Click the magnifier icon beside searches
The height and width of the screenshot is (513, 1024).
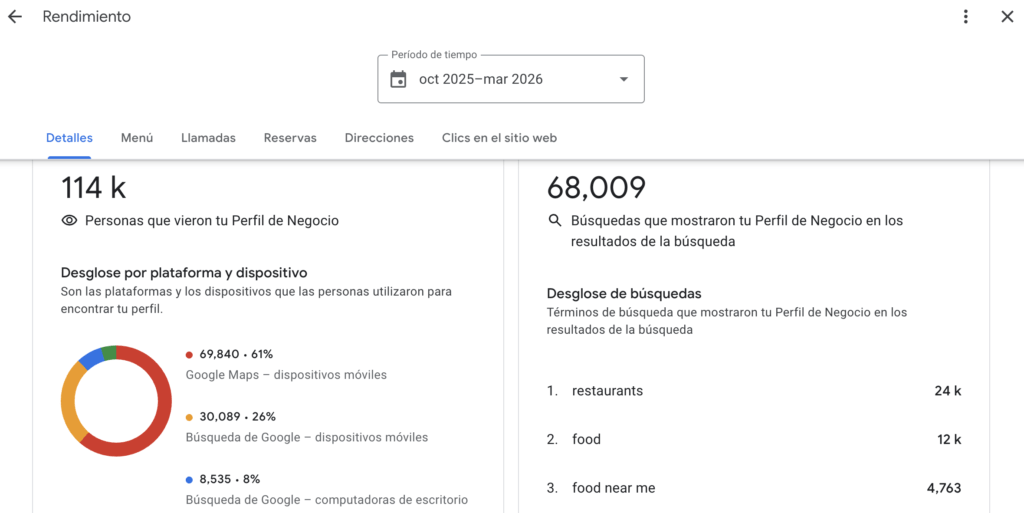(x=555, y=221)
